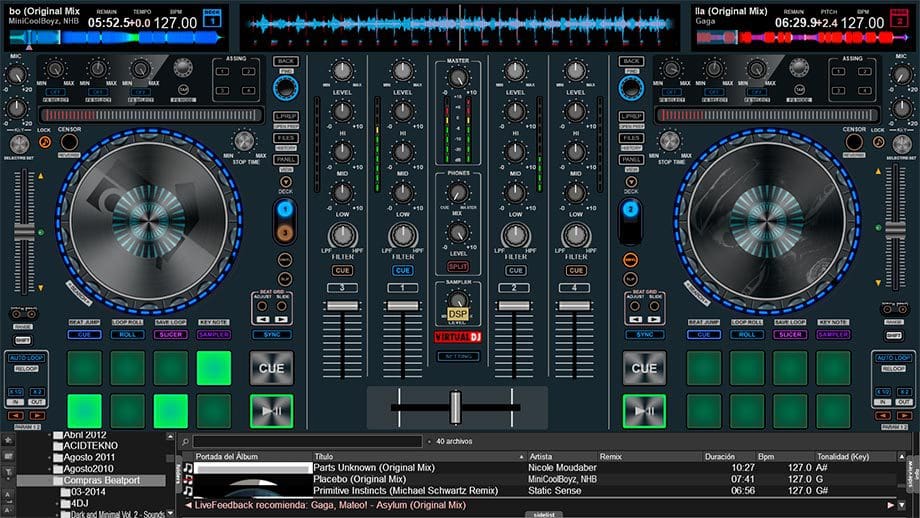Select deck 1 on left deck switch
The image size is (920, 518).
pos(285,209)
